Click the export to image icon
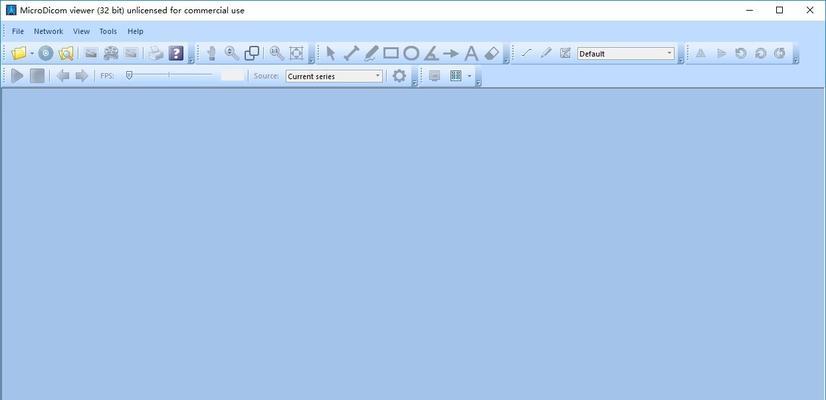 91,53
